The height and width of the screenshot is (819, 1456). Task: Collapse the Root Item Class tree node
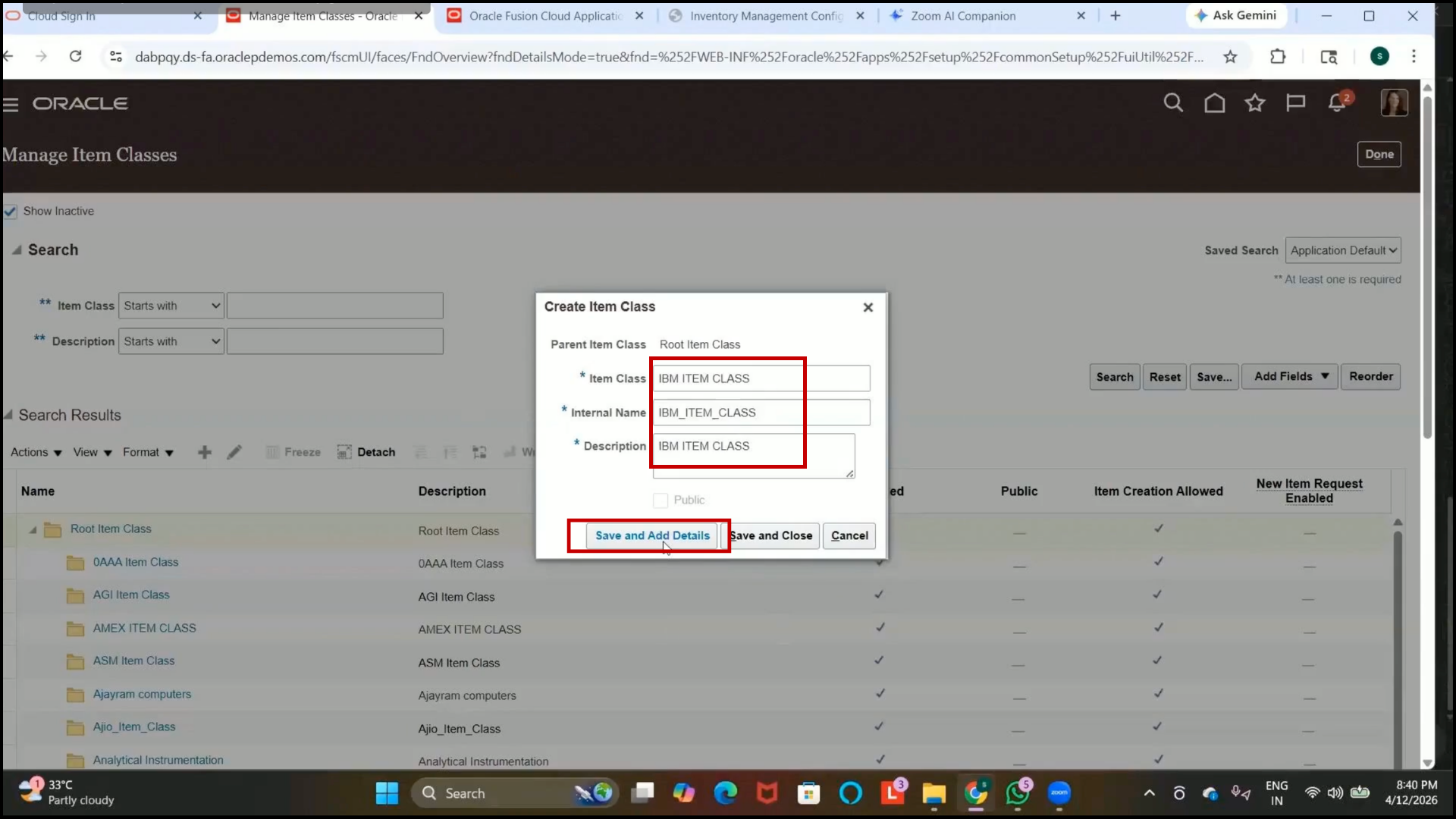point(33,530)
